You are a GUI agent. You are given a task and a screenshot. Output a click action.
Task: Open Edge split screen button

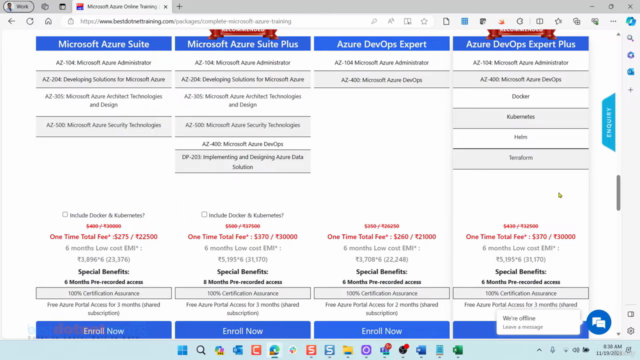540,21
